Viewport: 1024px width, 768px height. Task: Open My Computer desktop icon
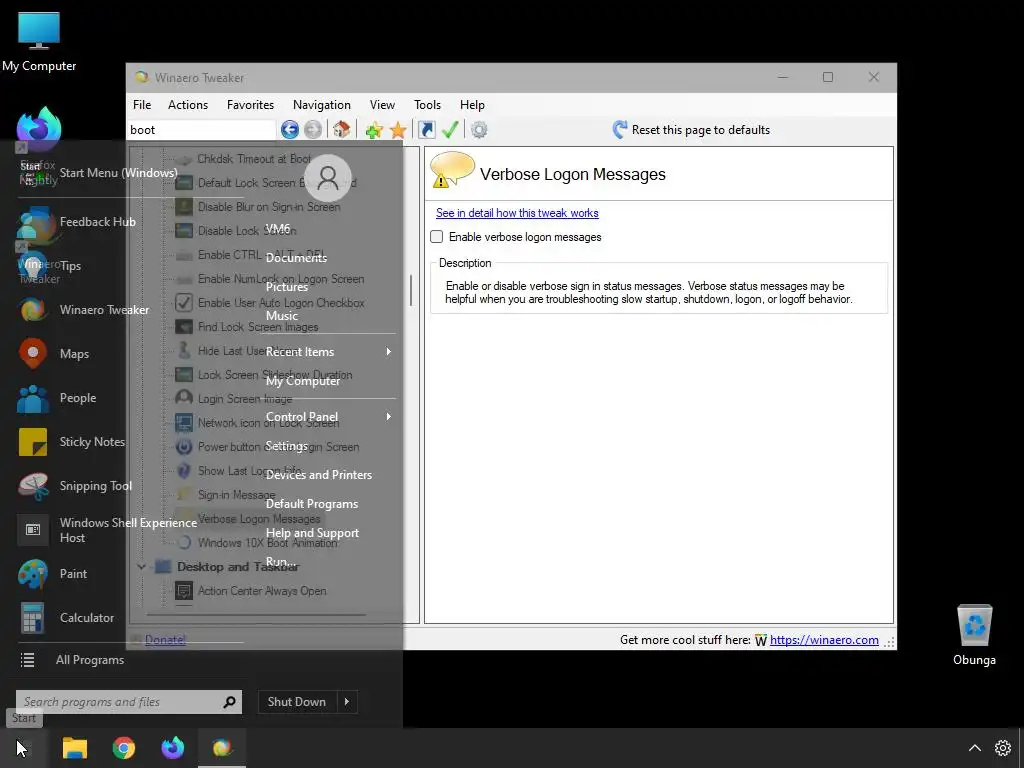[x=39, y=41]
